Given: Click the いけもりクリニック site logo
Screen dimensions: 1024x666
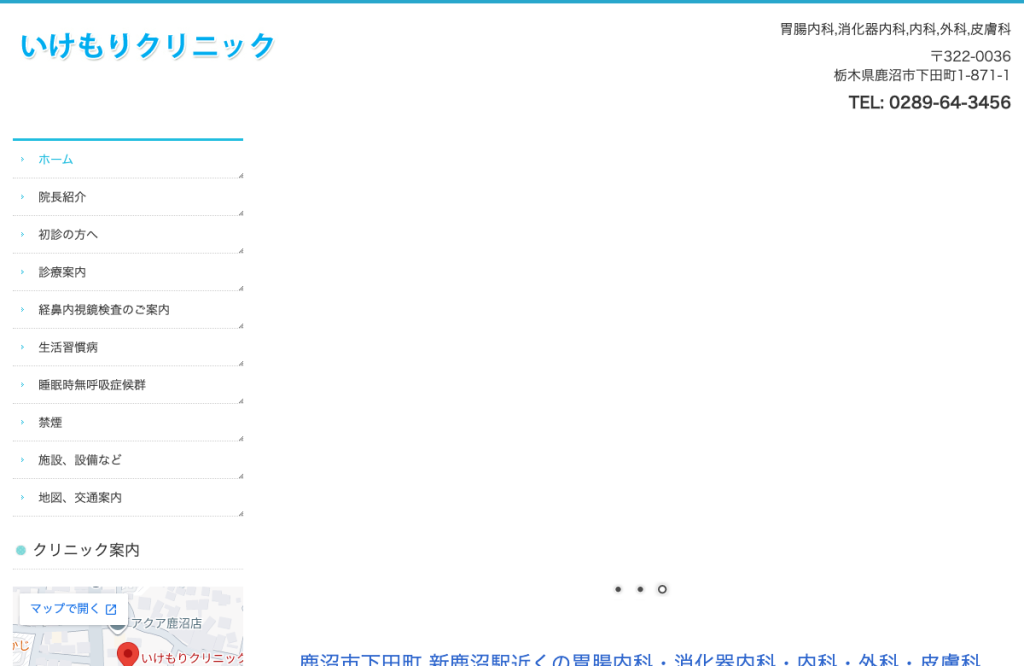Looking at the screenshot, I should (148, 46).
